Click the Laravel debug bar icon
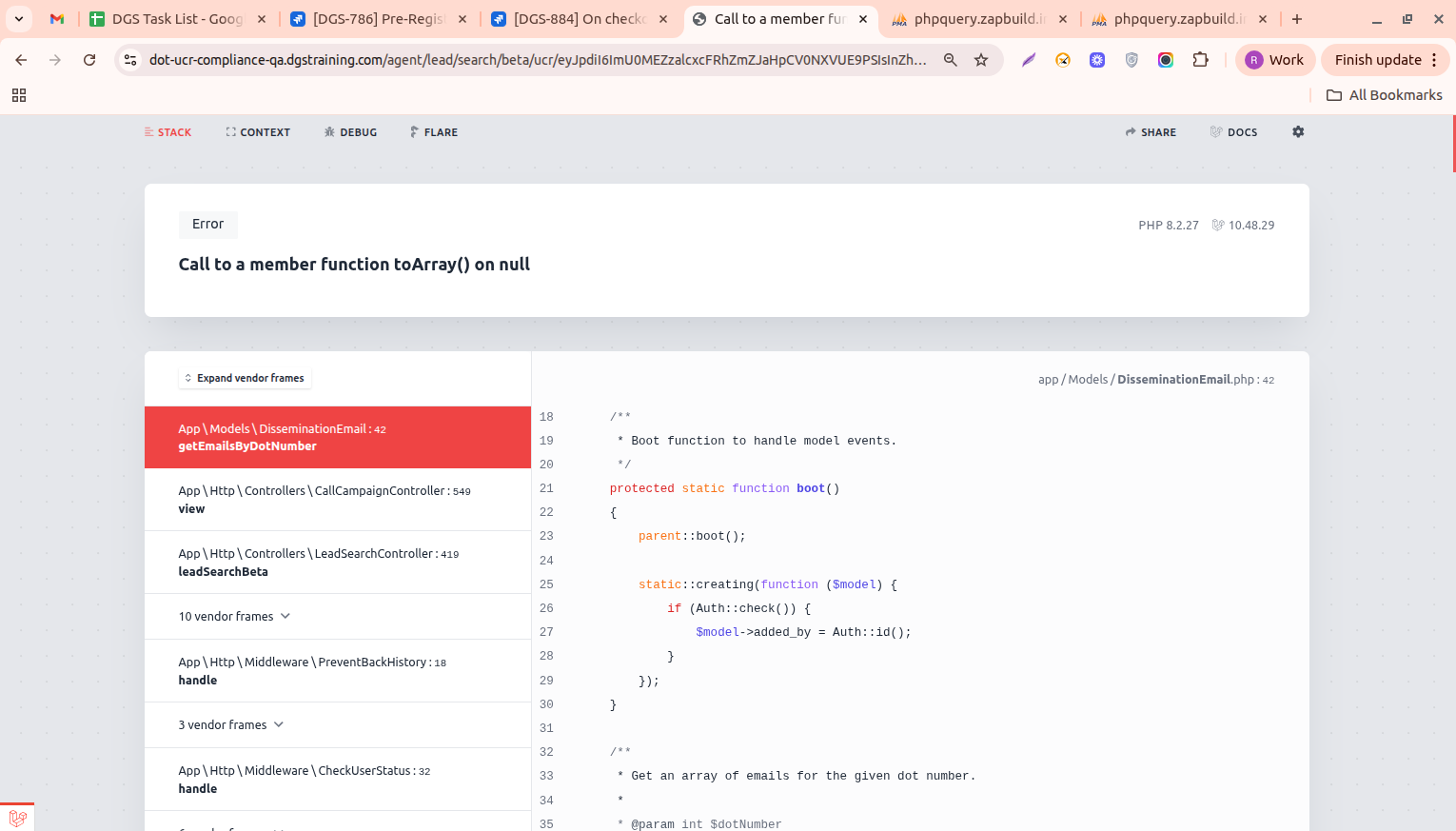Image resolution: width=1456 pixels, height=831 pixels. pyautogui.click(x=17, y=818)
